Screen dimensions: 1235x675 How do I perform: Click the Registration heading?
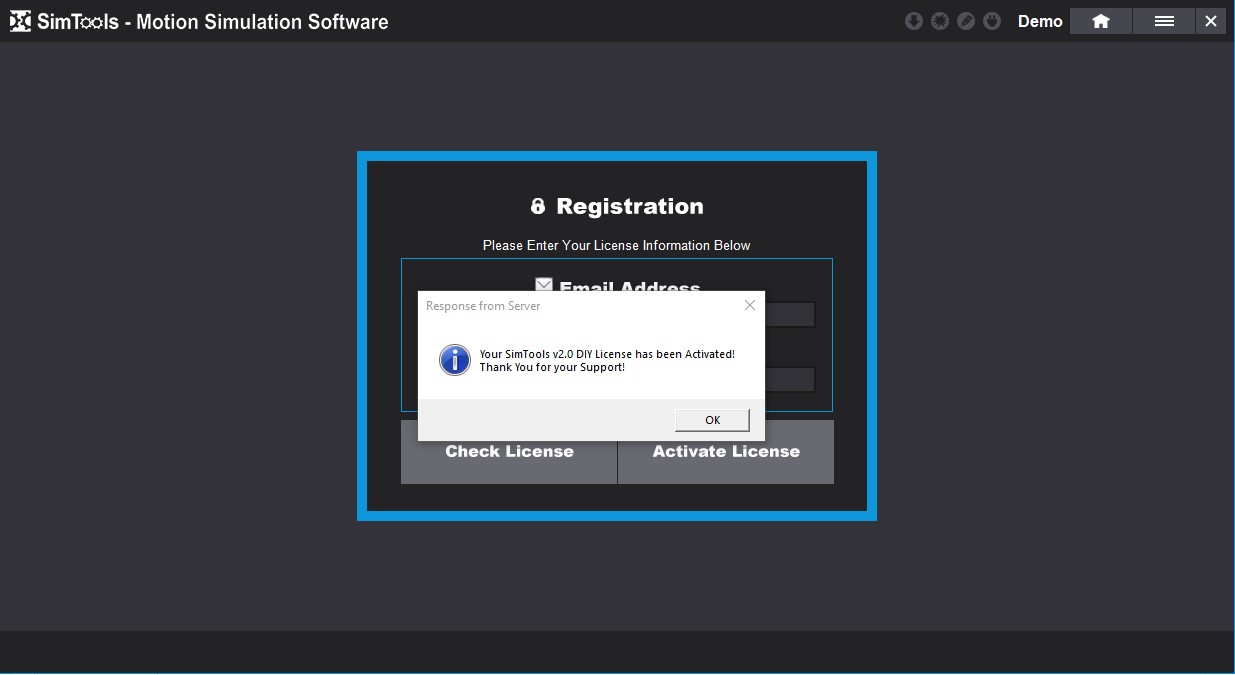click(630, 206)
